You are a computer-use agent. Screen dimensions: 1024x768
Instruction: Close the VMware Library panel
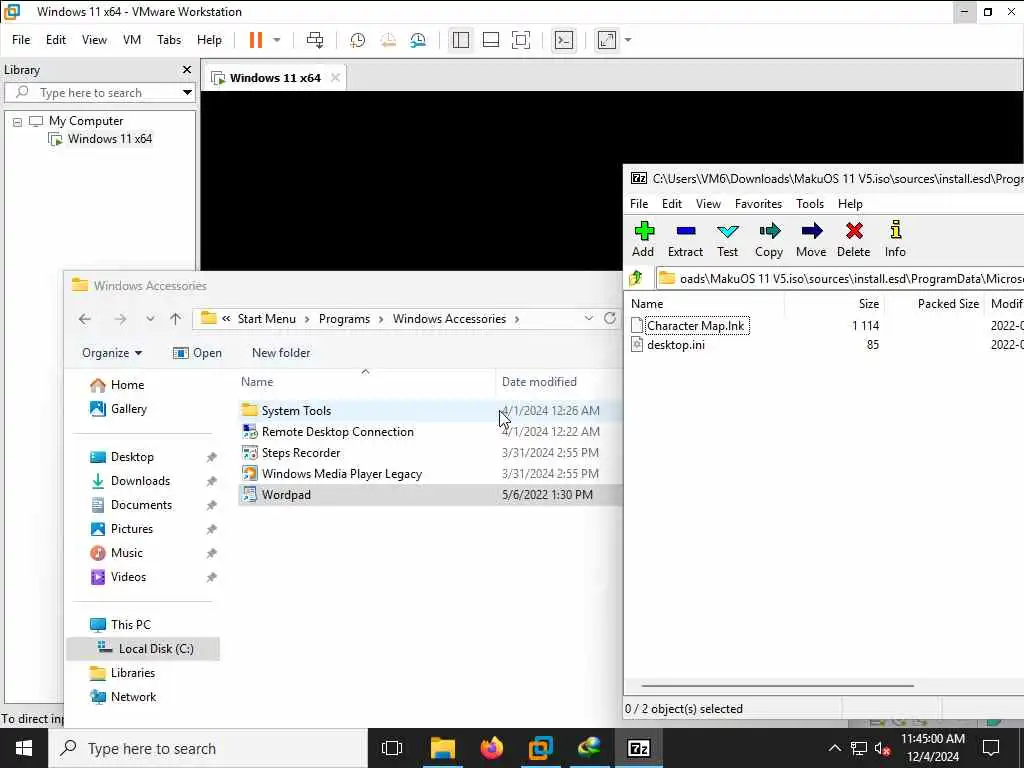[187, 69]
